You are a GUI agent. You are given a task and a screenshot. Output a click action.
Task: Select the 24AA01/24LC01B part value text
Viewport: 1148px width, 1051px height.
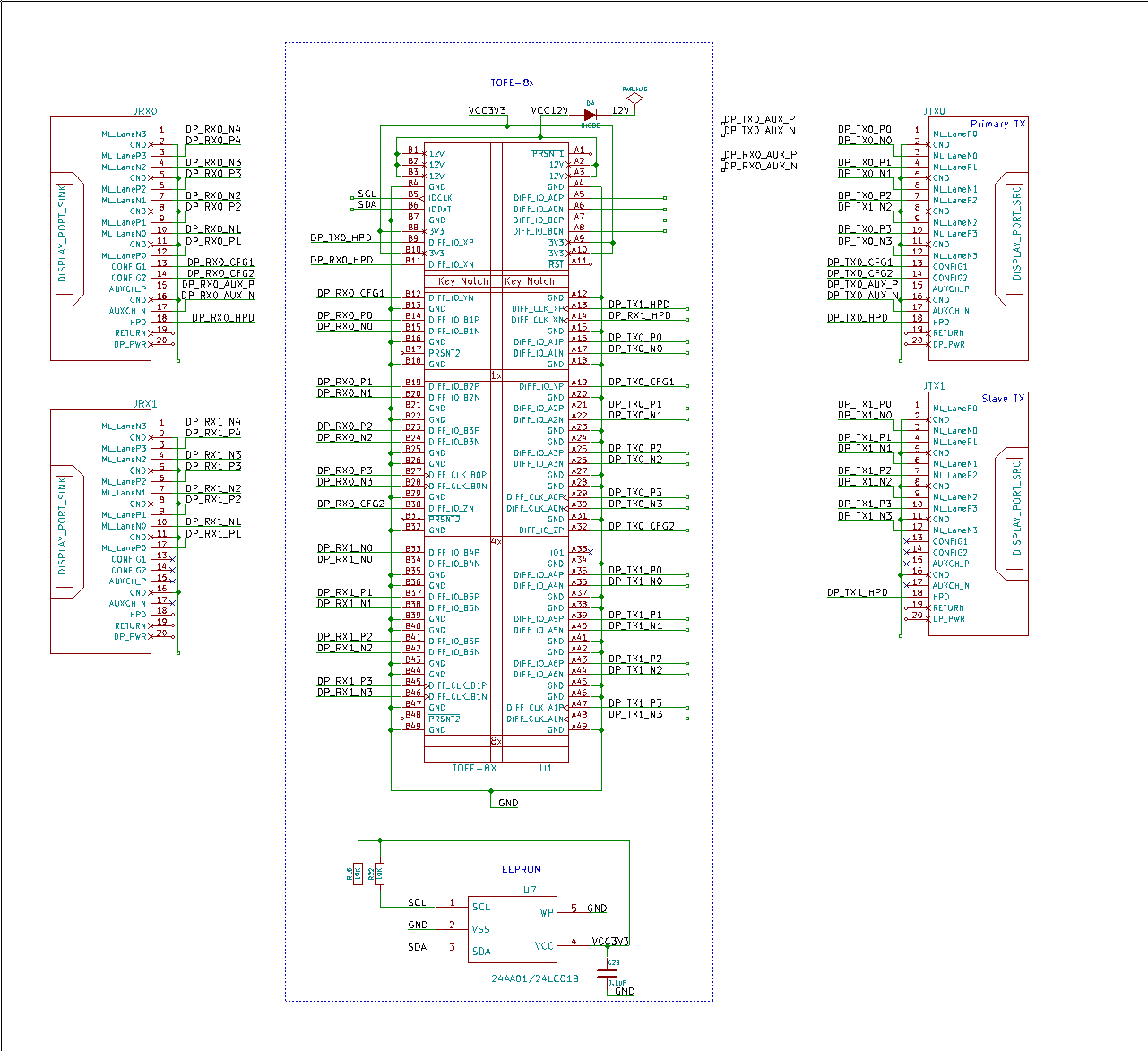click(534, 978)
